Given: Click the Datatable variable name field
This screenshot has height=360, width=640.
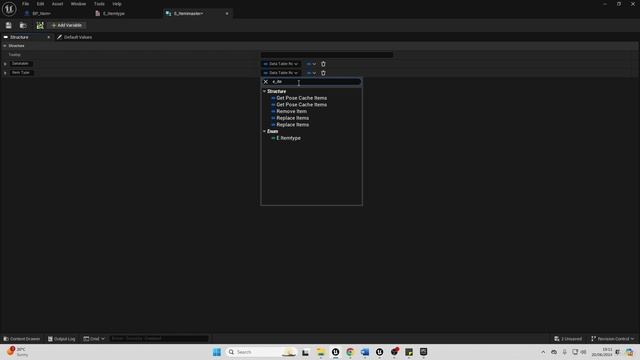Looking at the screenshot, I should [20, 64].
